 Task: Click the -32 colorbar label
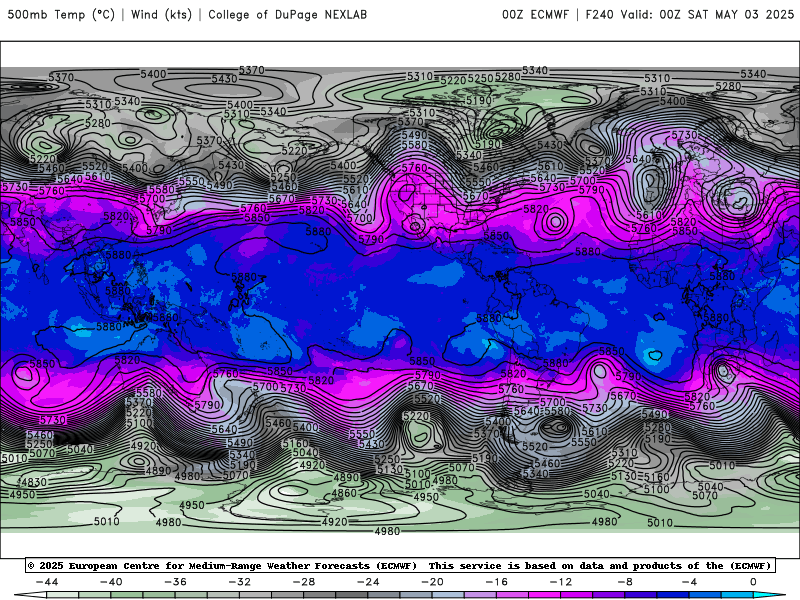pyautogui.click(x=239, y=582)
